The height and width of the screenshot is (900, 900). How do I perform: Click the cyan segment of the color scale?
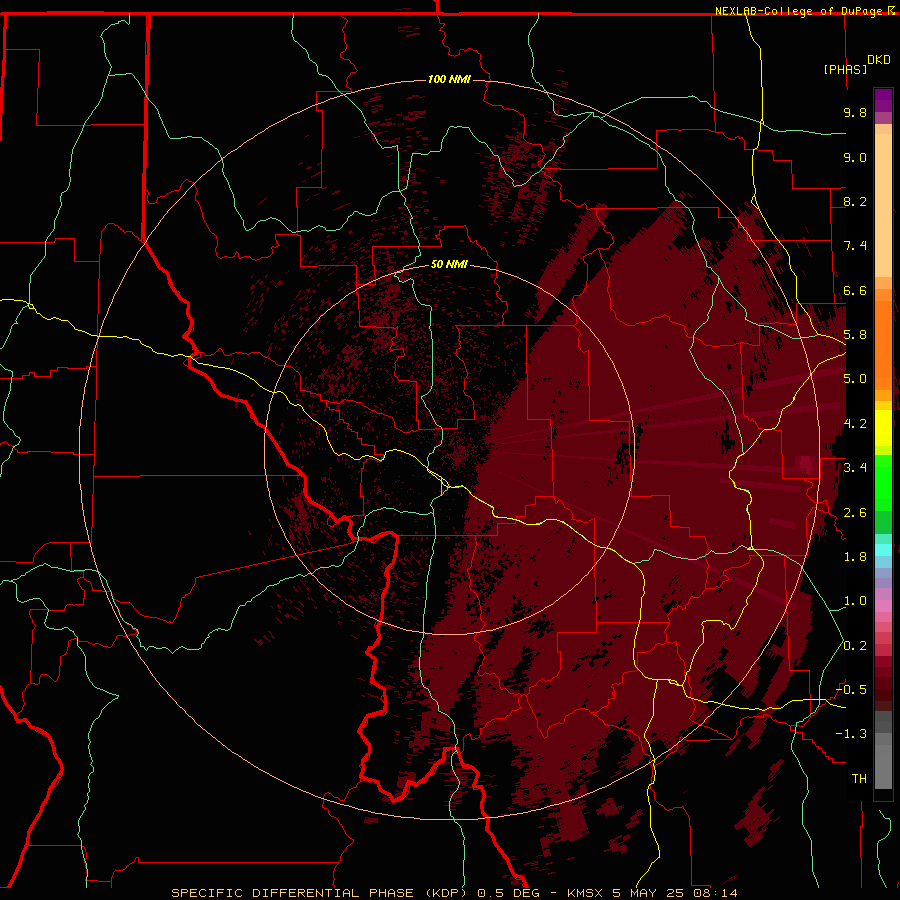883,550
